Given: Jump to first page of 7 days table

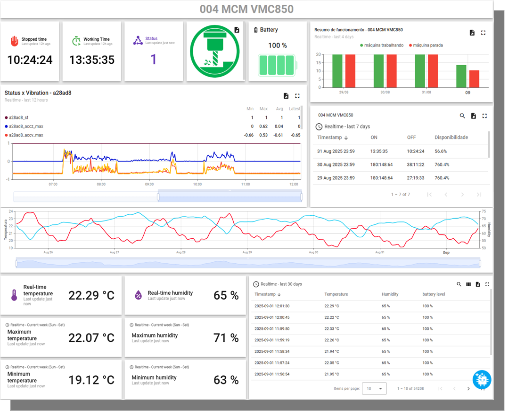Looking at the screenshot, I should (429, 194).
